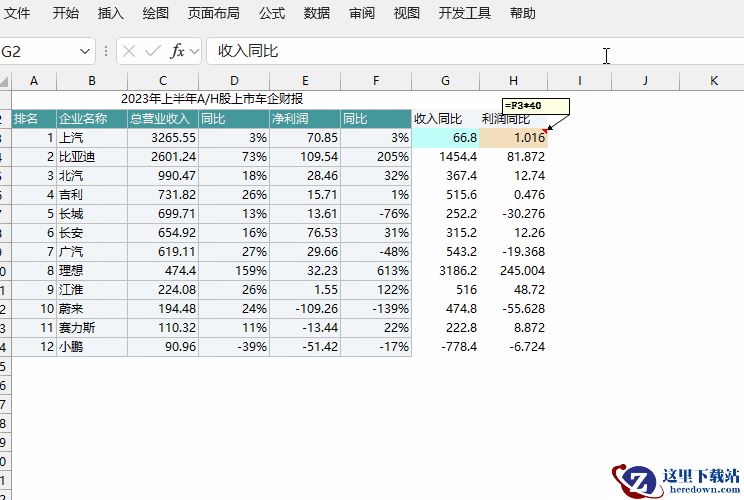Expand the dropdown next to fx
Viewport: 744px width, 500px height.
(194, 51)
